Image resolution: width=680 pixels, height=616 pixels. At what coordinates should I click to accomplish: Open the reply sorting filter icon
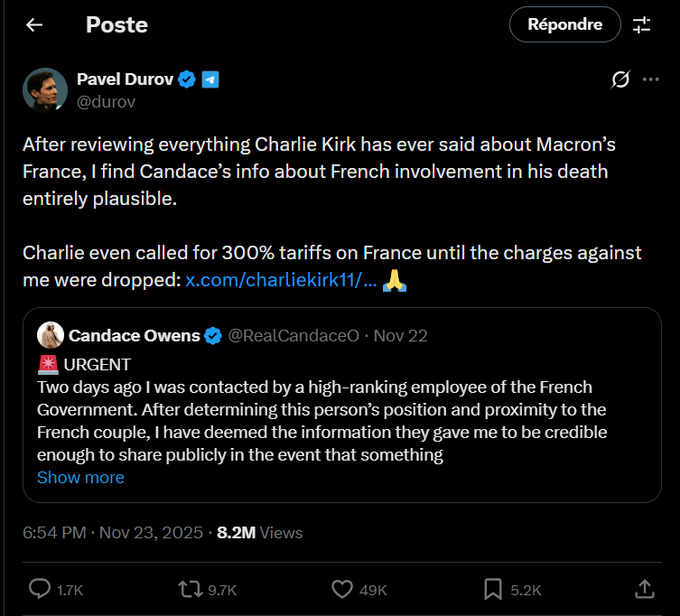641,25
